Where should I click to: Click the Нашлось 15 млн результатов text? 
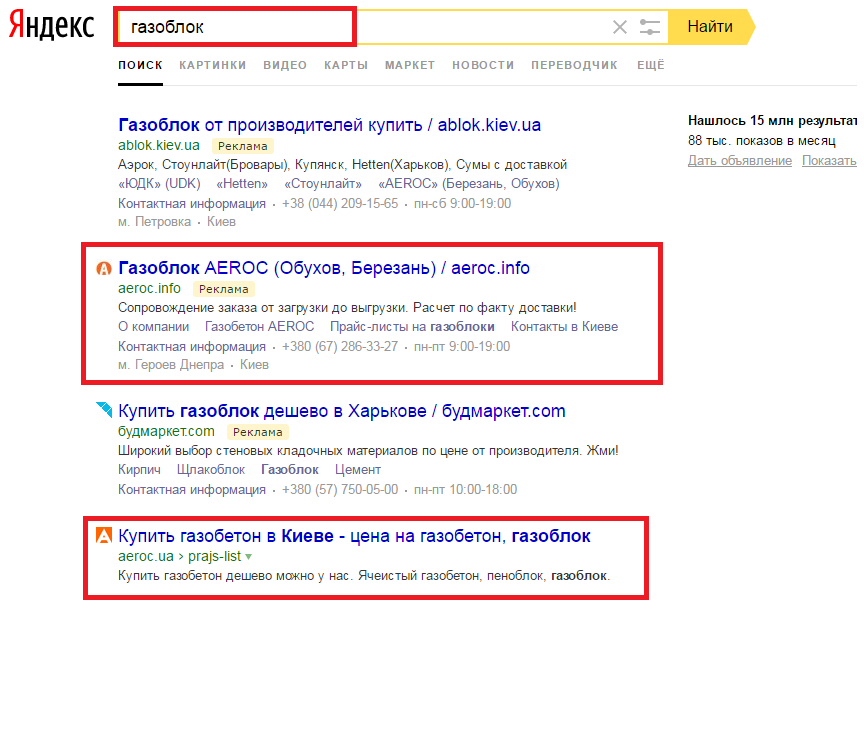772,121
